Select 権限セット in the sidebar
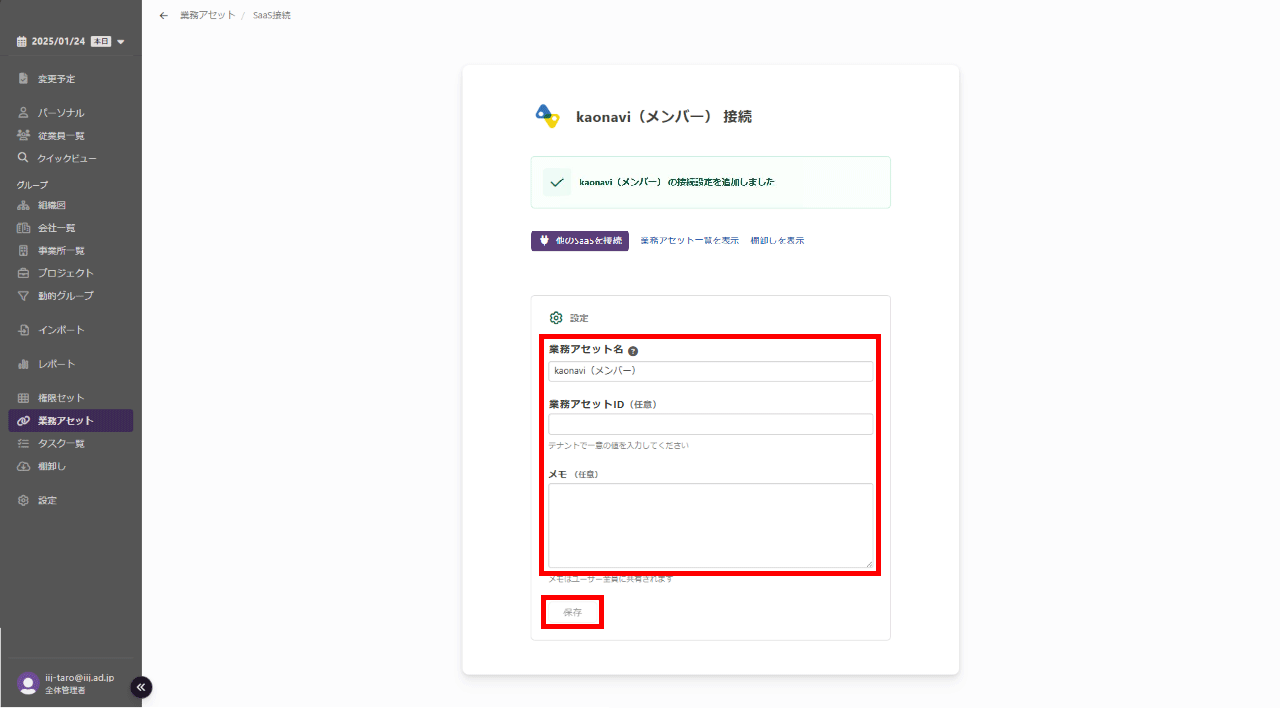1280x708 pixels. (x=60, y=398)
